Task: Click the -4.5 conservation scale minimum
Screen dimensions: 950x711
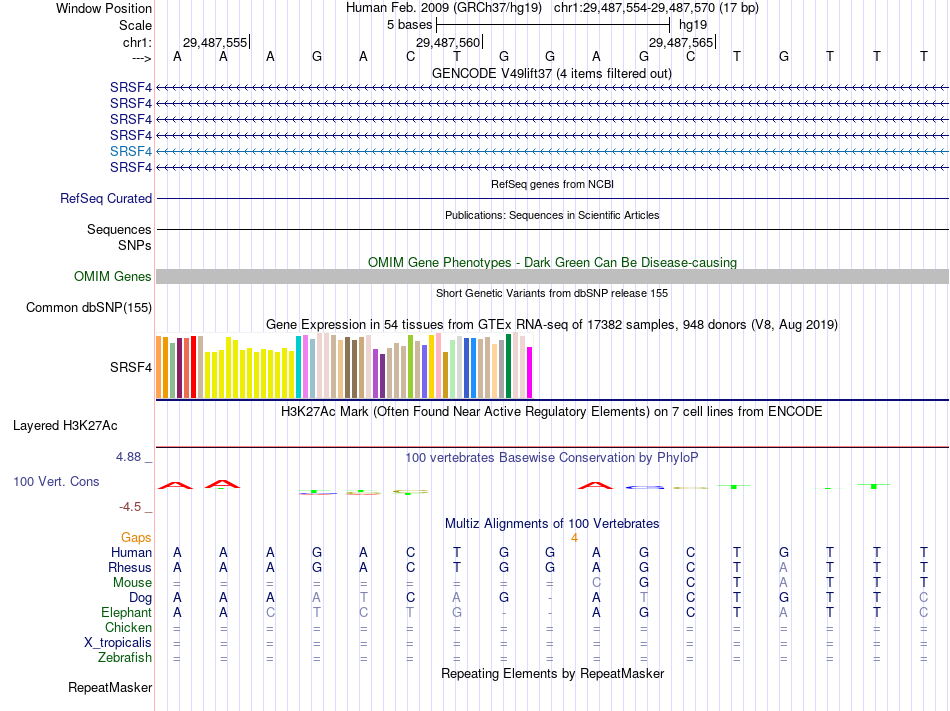Action: pos(130,506)
